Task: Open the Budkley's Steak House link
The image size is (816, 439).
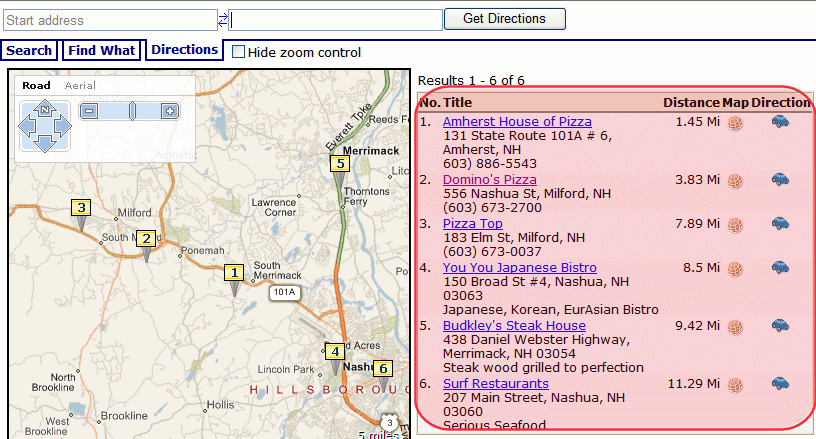Action: click(x=514, y=326)
